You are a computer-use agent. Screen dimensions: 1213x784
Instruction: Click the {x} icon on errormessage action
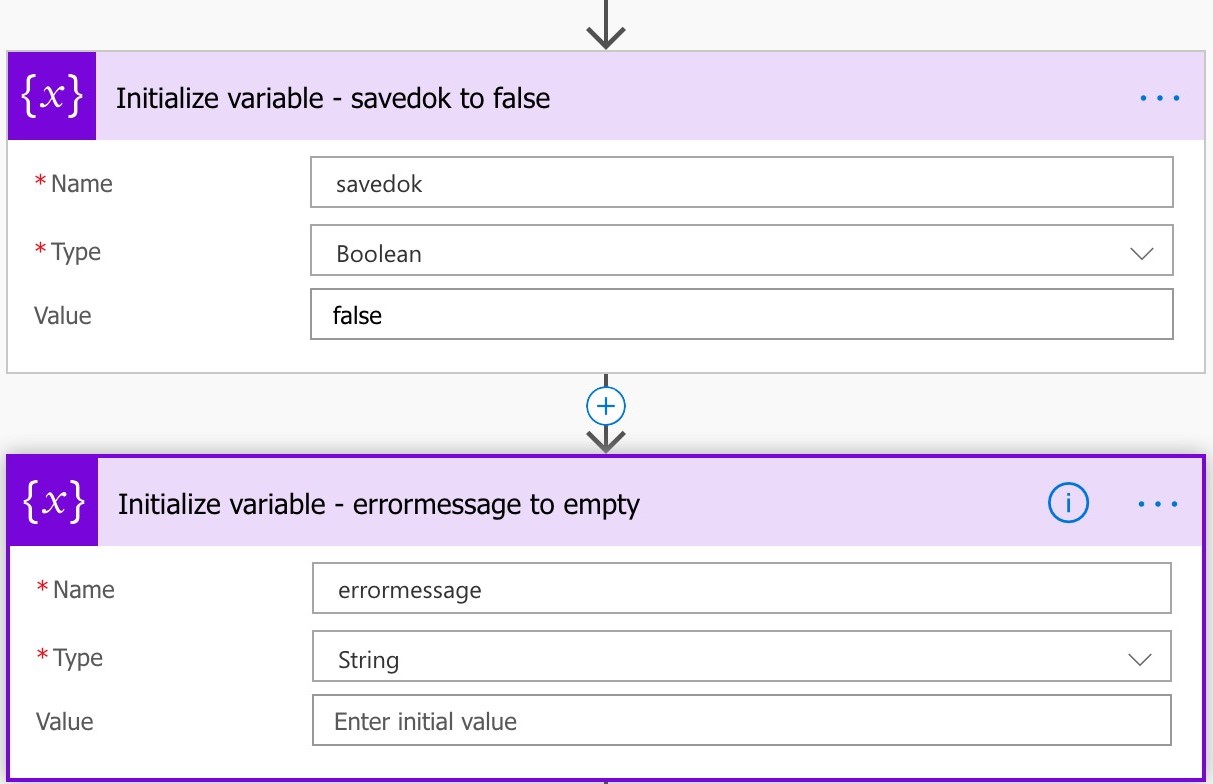[51, 503]
